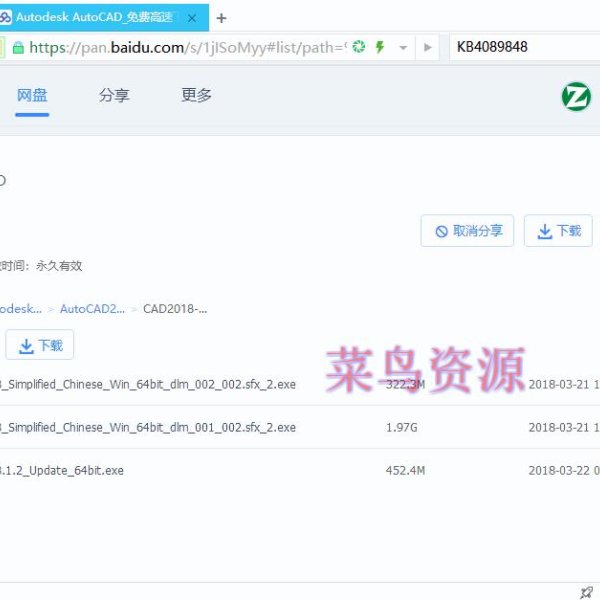Click the 下载 button above the file list
The height and width of the screenshot is (600, 600).
[40, 345]
